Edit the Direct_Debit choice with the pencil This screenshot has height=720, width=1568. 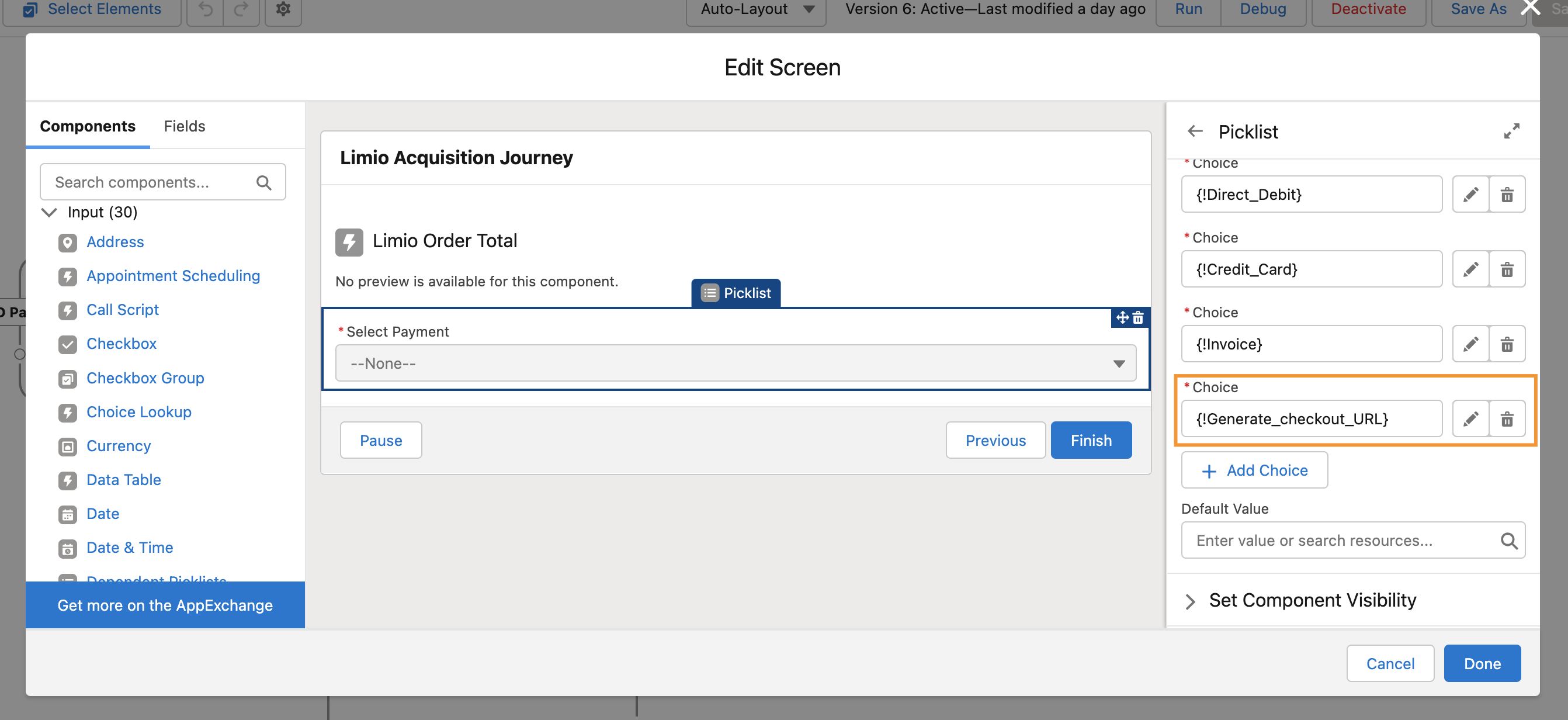[x=1470, y=194]
